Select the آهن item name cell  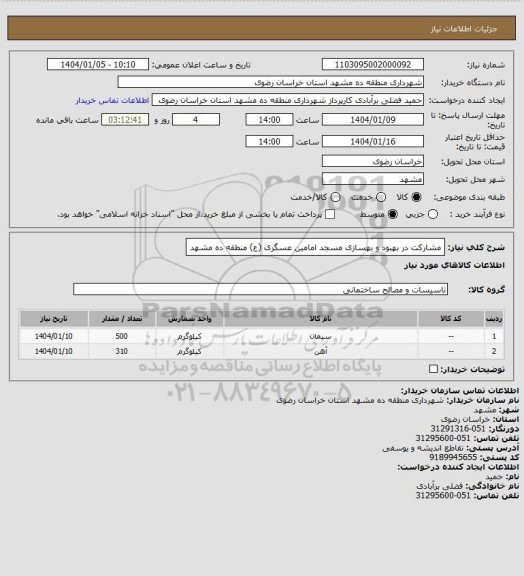pyautogui.click(x=320, y=352)
